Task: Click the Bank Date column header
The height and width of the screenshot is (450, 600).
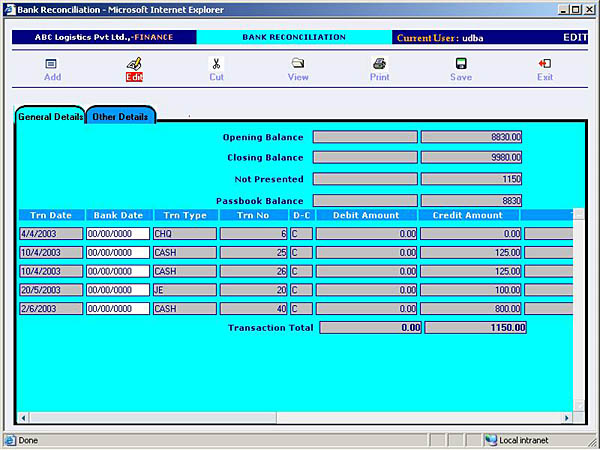Action: tap(118, 215)
